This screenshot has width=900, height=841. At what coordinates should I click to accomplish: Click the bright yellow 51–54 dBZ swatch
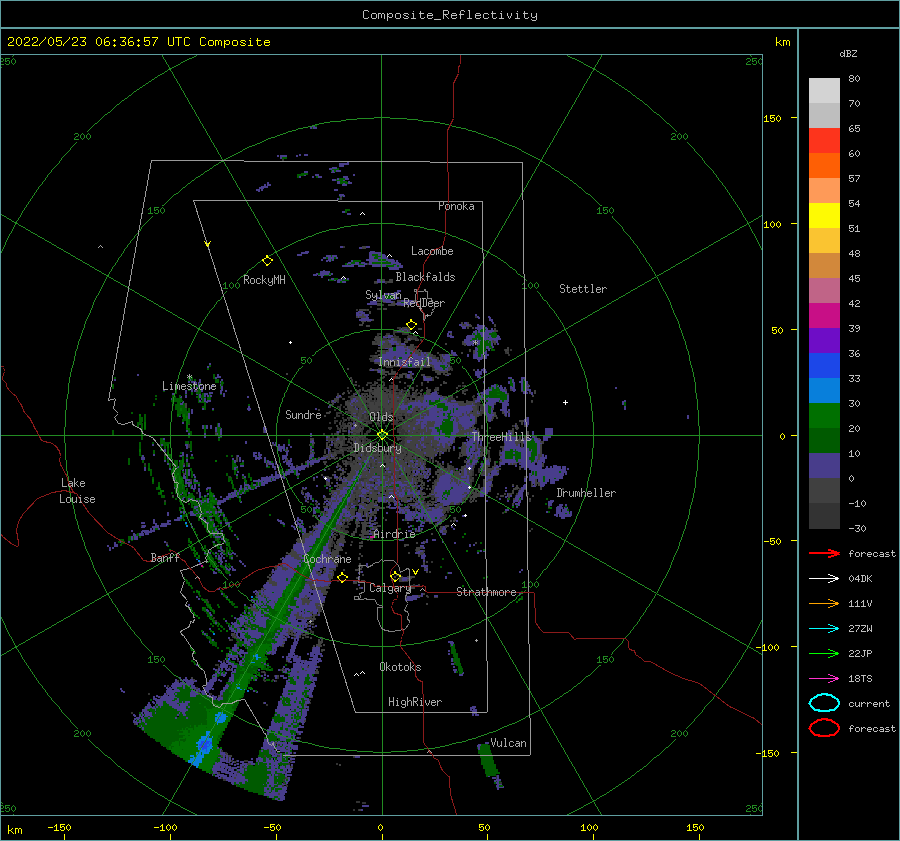tap(824, 216)
